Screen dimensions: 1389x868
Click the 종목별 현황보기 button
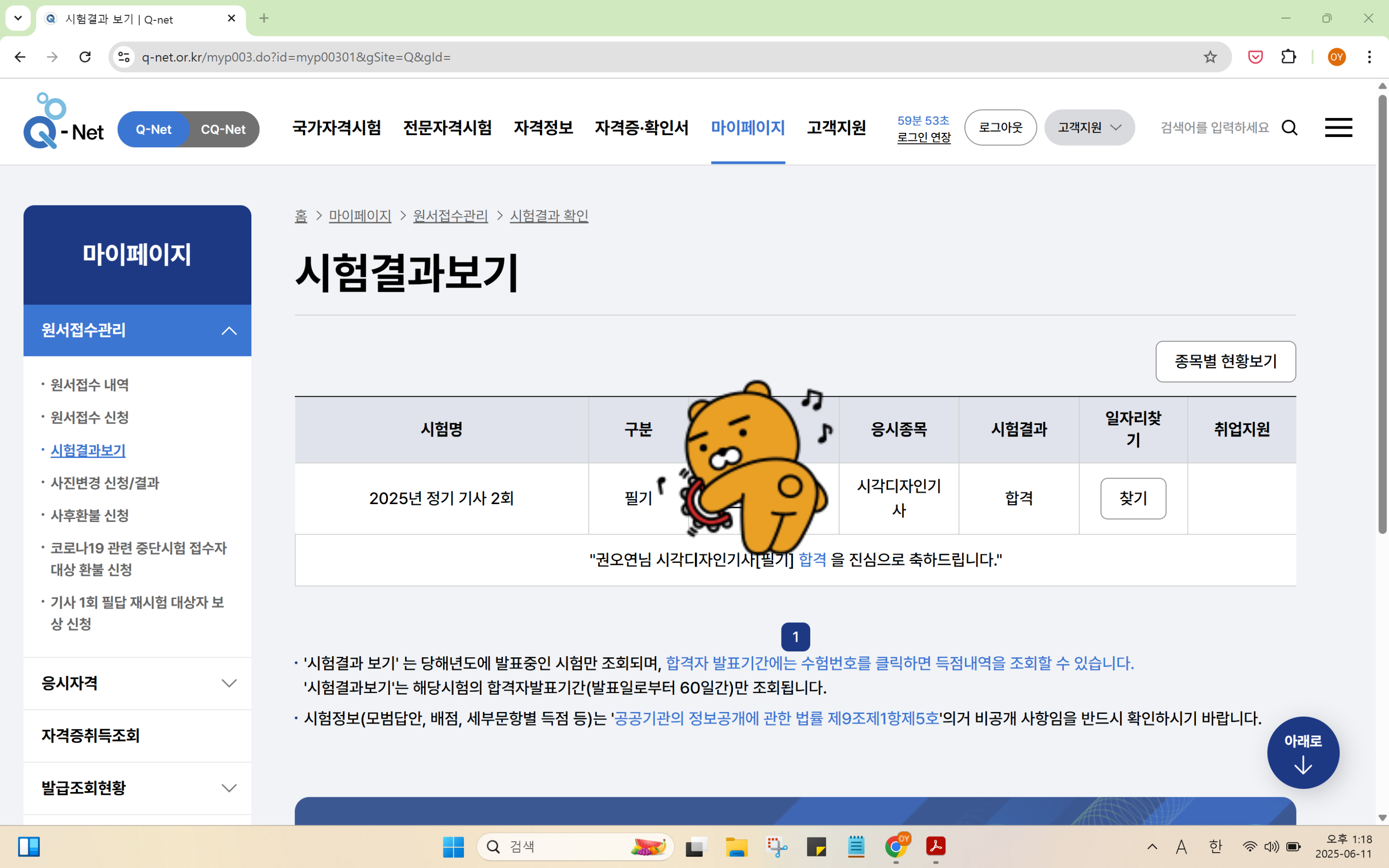coord(1225,362)
